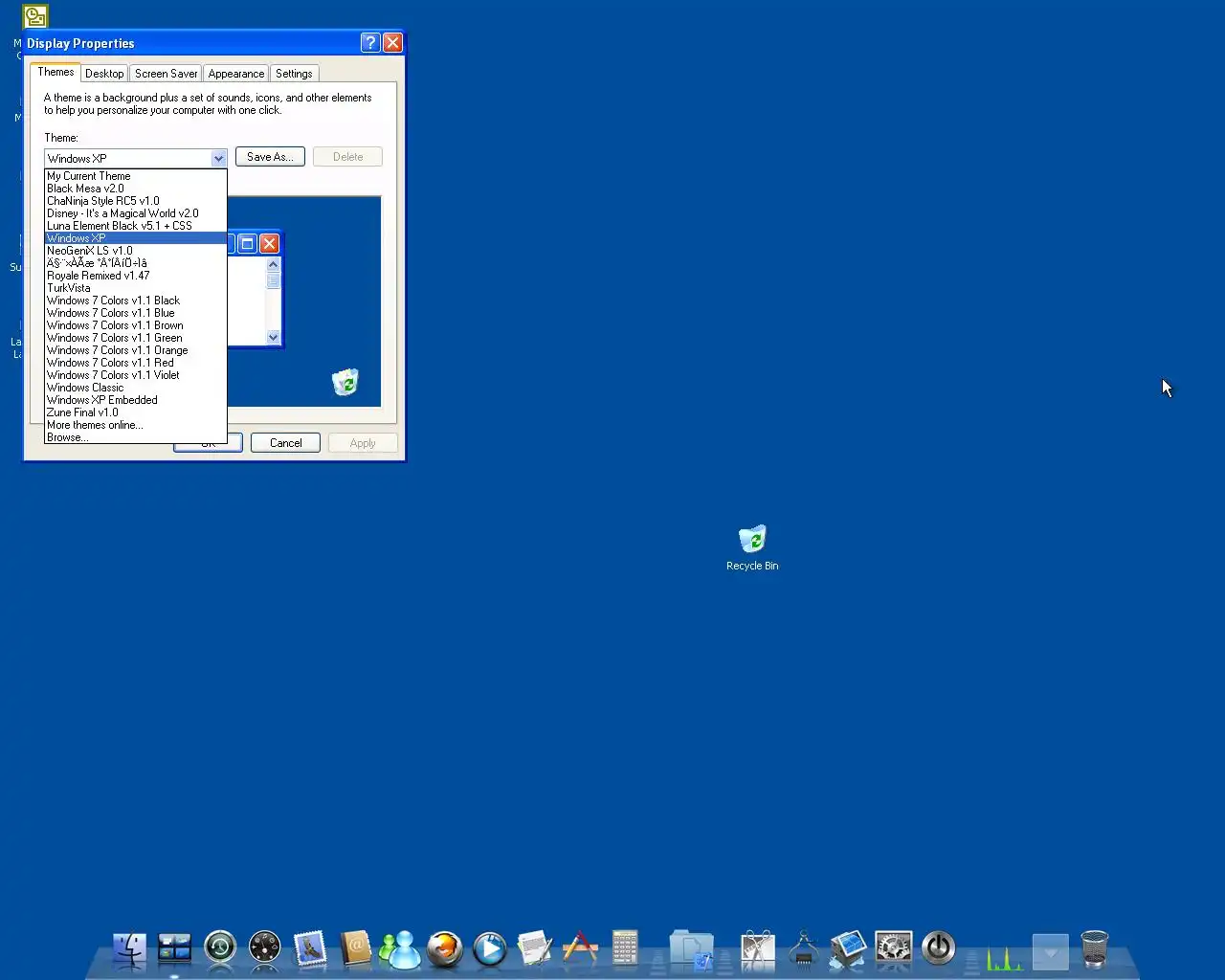Open Finder from the dock
1225x980 pixels.
129,949
